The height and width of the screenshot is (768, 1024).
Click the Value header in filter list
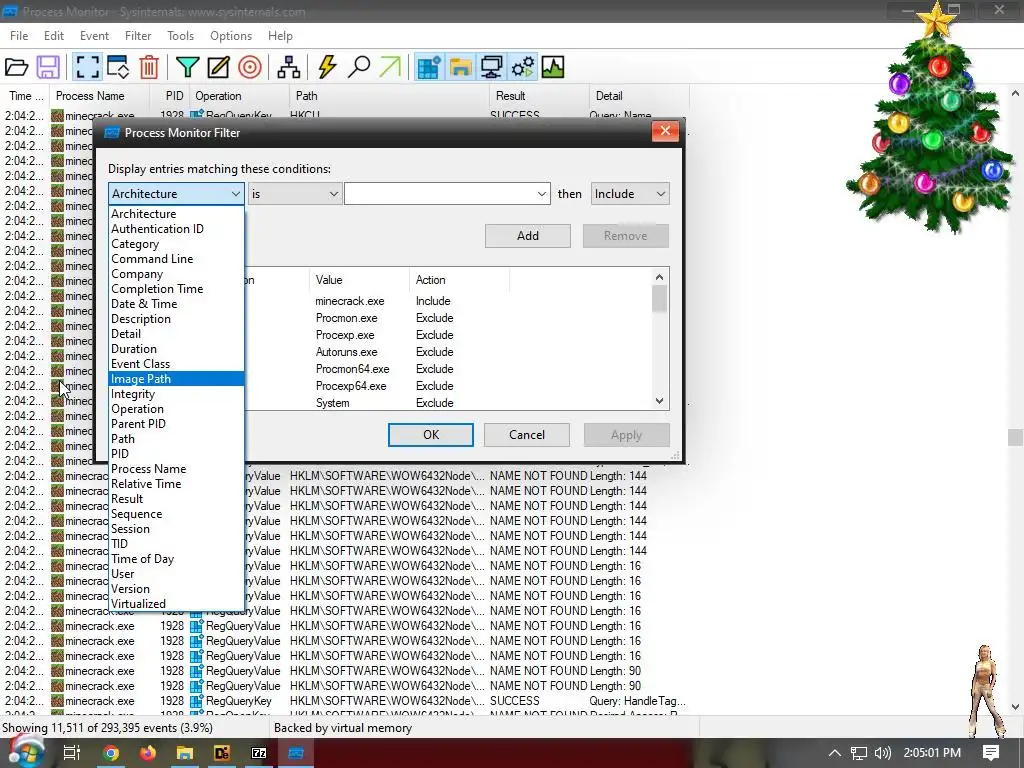pyautogui.click(x=359, y=280)
